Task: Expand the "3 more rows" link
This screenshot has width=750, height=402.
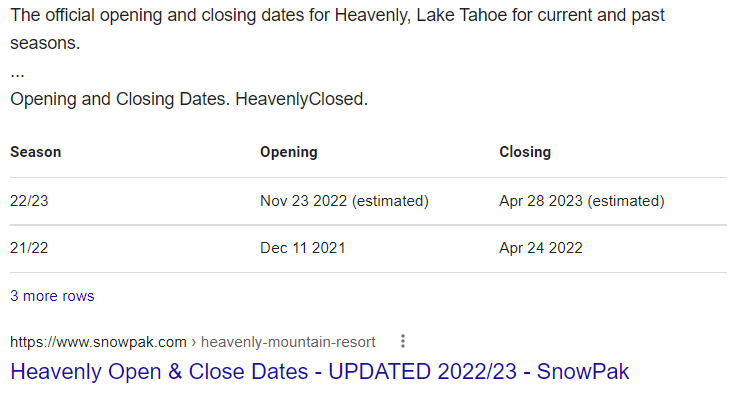Action: coord(52,296)
